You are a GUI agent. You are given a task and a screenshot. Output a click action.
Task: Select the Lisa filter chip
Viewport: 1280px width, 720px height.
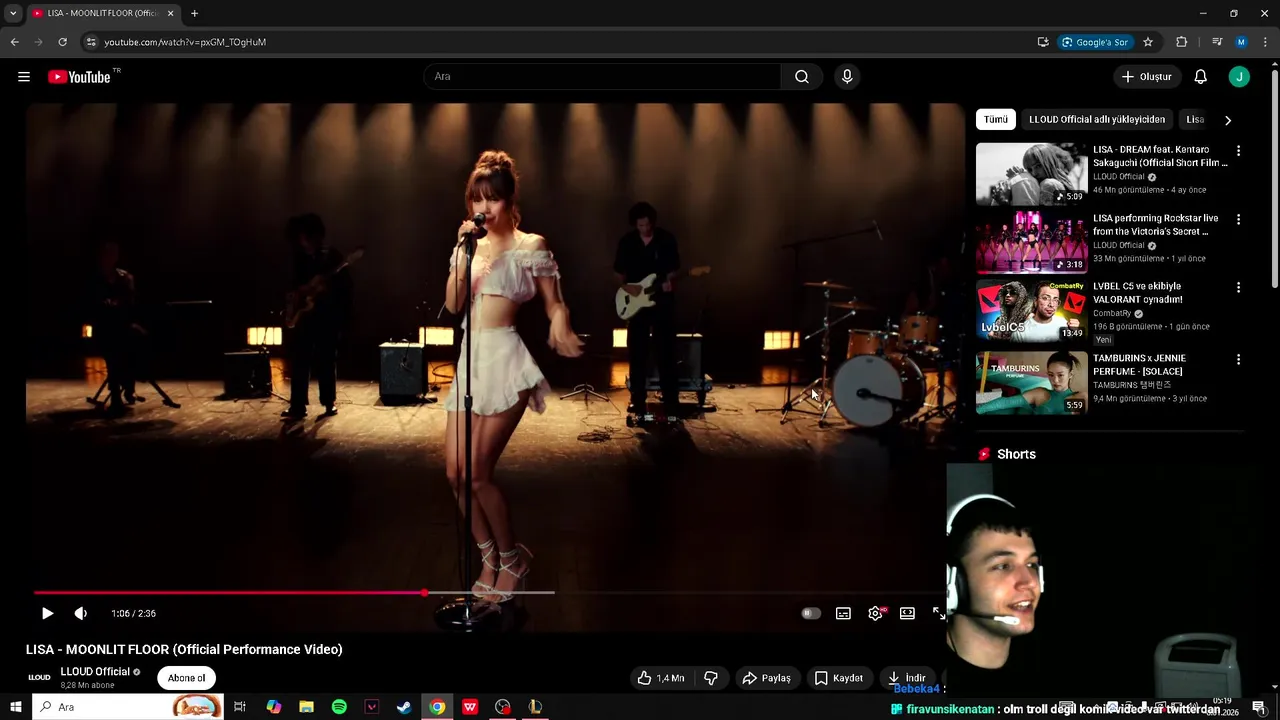1195,119
